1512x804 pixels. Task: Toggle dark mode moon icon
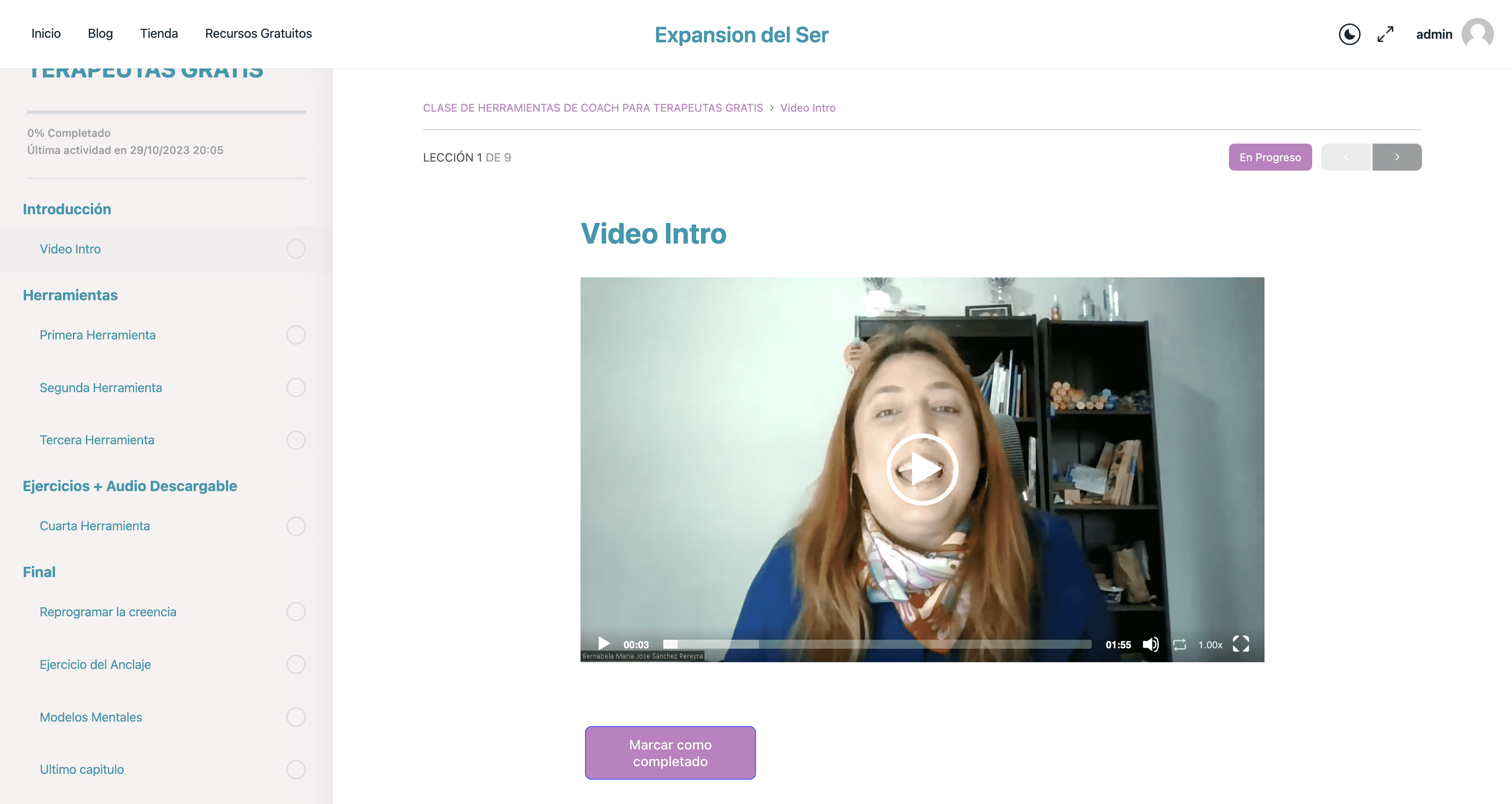[1350, 34]
